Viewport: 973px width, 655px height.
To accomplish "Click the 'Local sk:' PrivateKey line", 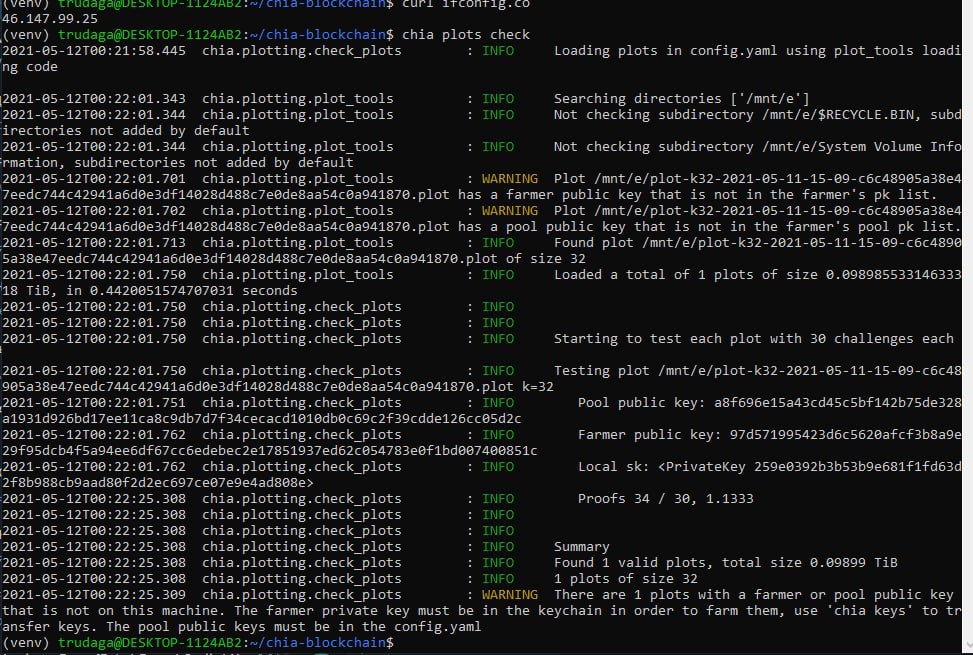I will 769,467.
